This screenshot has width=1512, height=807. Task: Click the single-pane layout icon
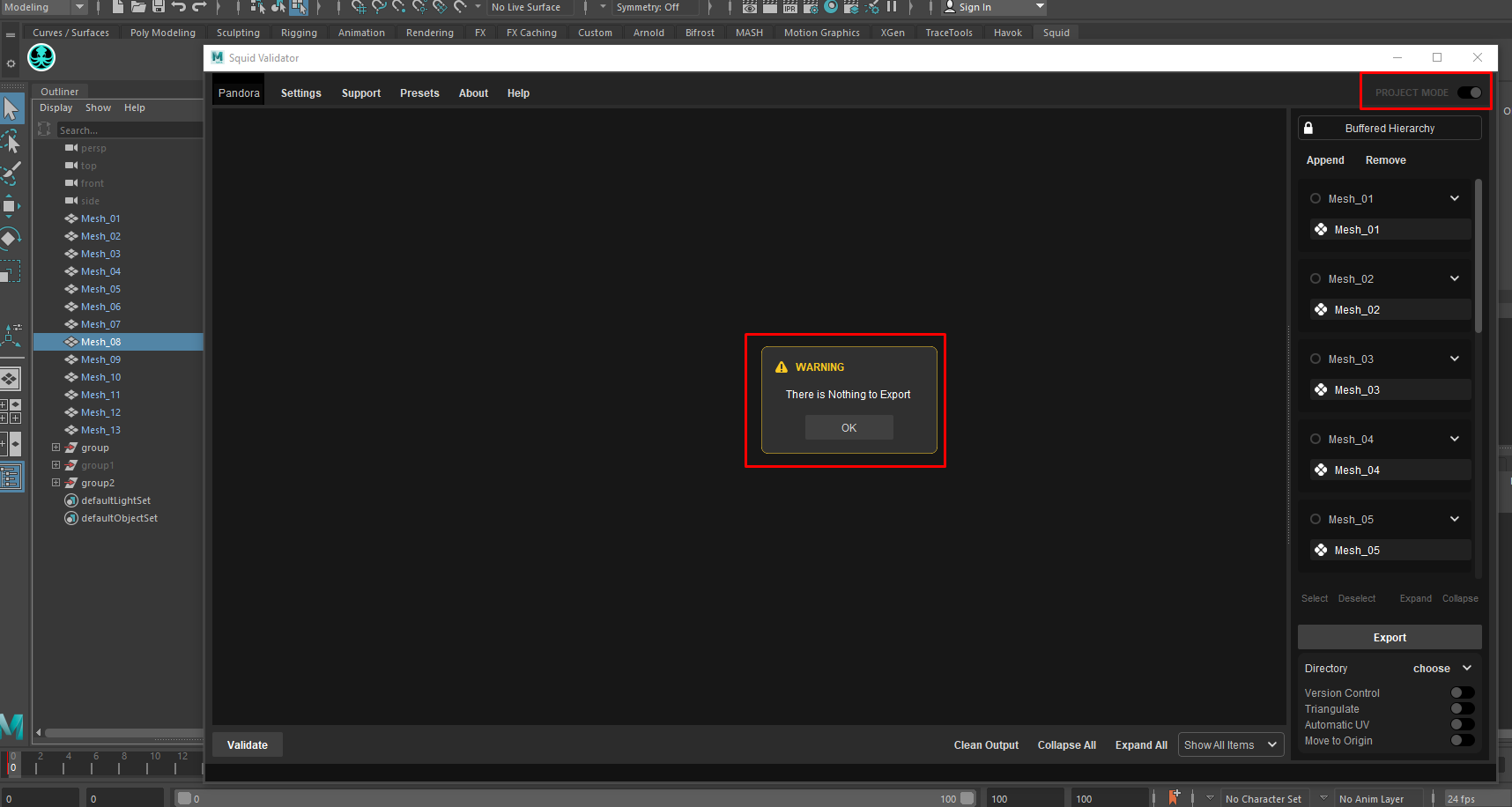point(11,379)
